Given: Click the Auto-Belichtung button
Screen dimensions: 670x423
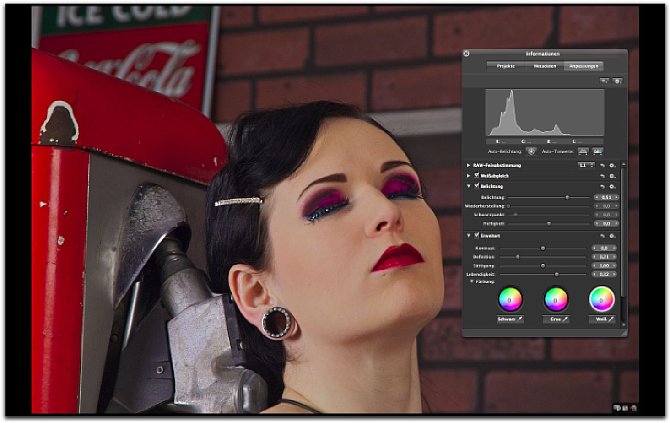Looking at the screenshot, I should [x=531, y=151].
